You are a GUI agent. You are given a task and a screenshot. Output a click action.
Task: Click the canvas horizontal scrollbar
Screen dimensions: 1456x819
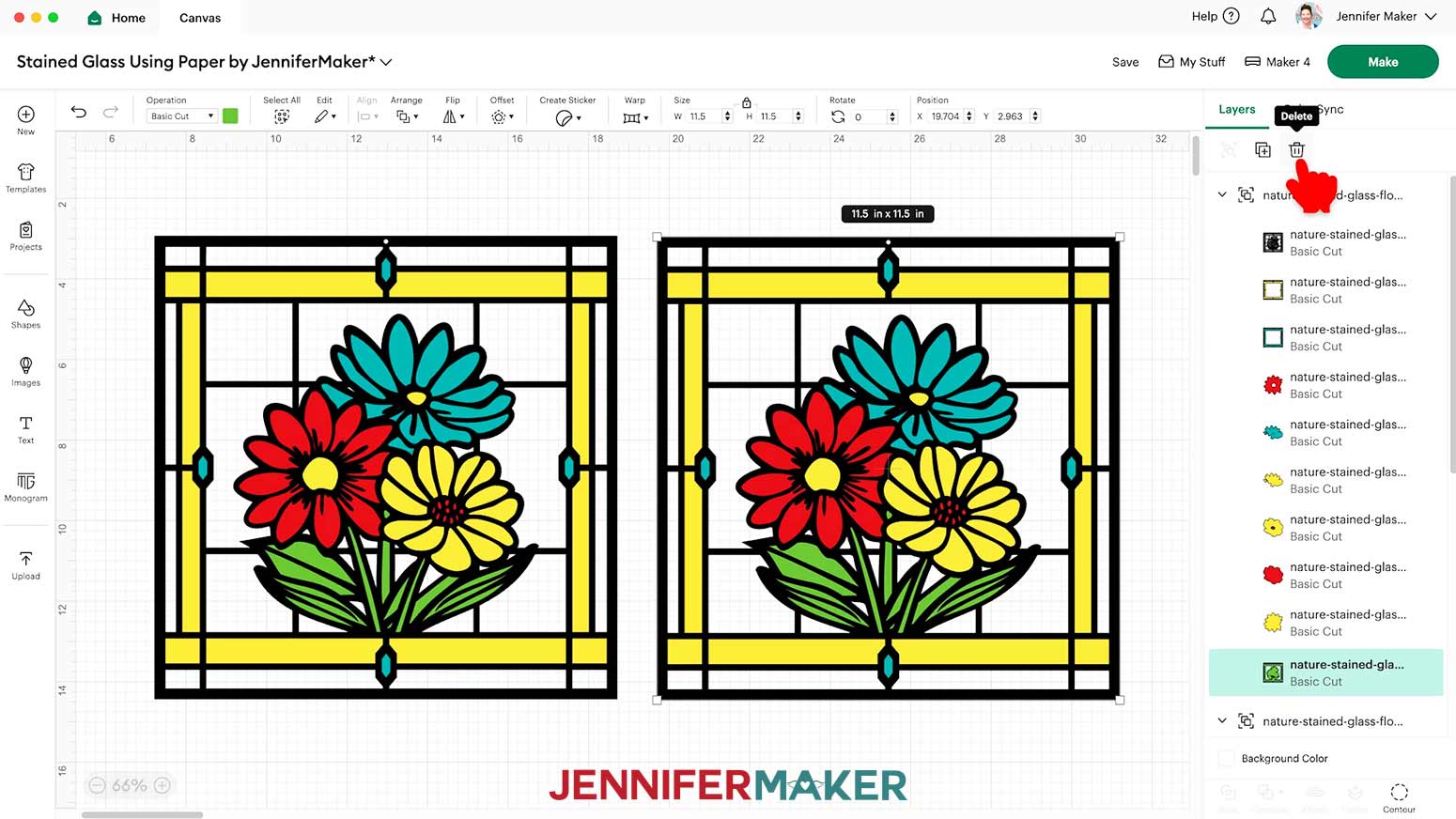coord(142,814)
